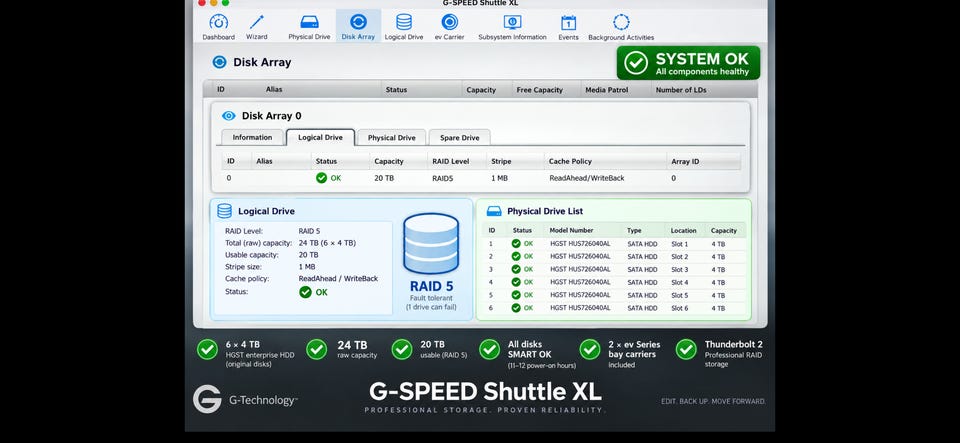This screenshot has width=960, height=443.
Task: Click the OK status icon for Slot 5 drive
Action: tap(516, 295)
